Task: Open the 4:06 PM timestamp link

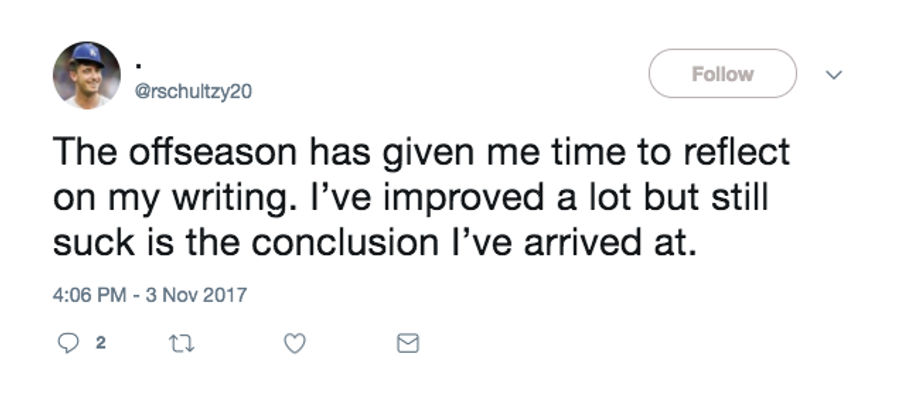Action: (x=90, y=295)
